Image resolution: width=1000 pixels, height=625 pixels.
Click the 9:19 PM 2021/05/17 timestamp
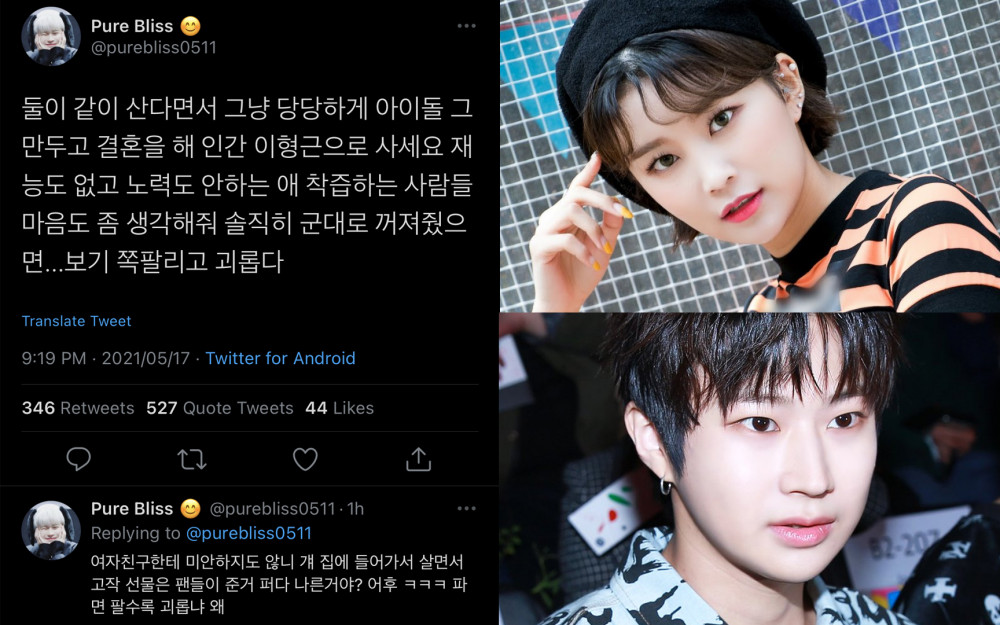(x=106, y=358)
